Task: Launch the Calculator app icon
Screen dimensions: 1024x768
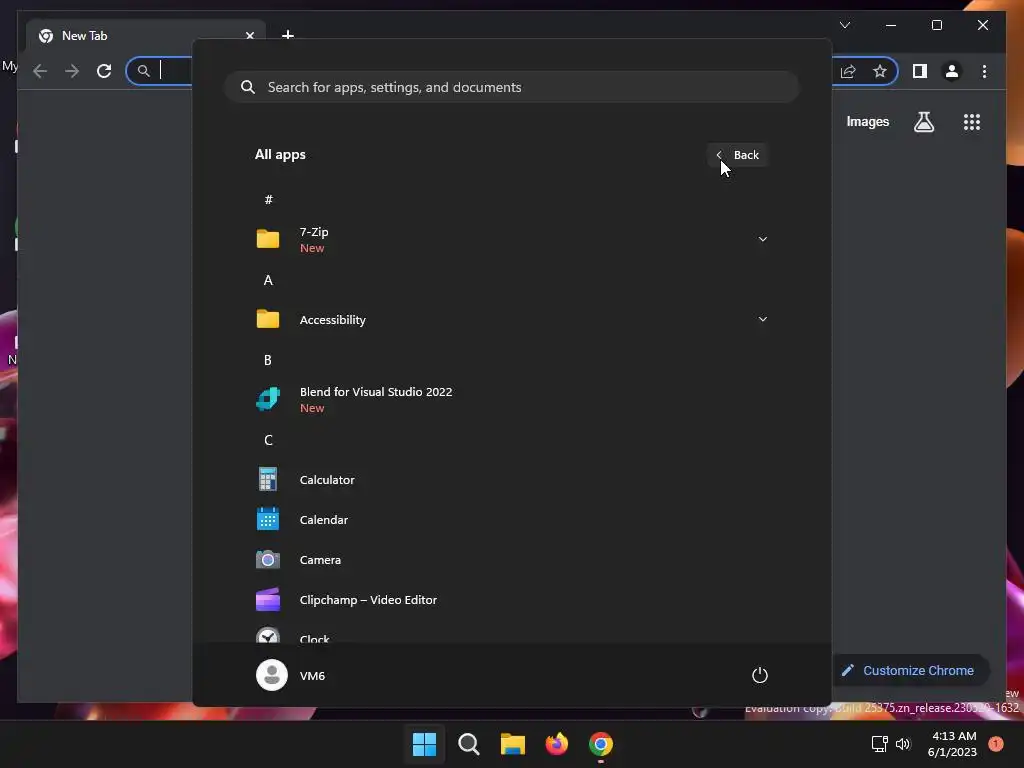Action: [x=268, y=479]
